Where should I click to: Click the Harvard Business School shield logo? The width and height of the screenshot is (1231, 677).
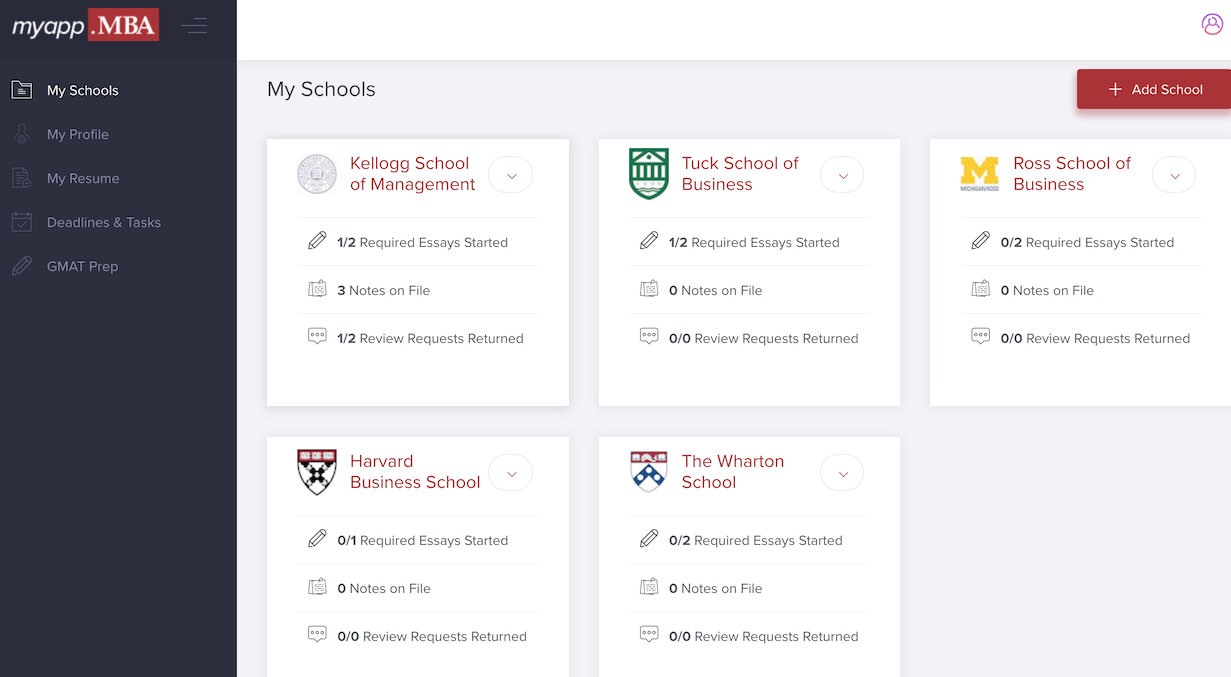317,472
